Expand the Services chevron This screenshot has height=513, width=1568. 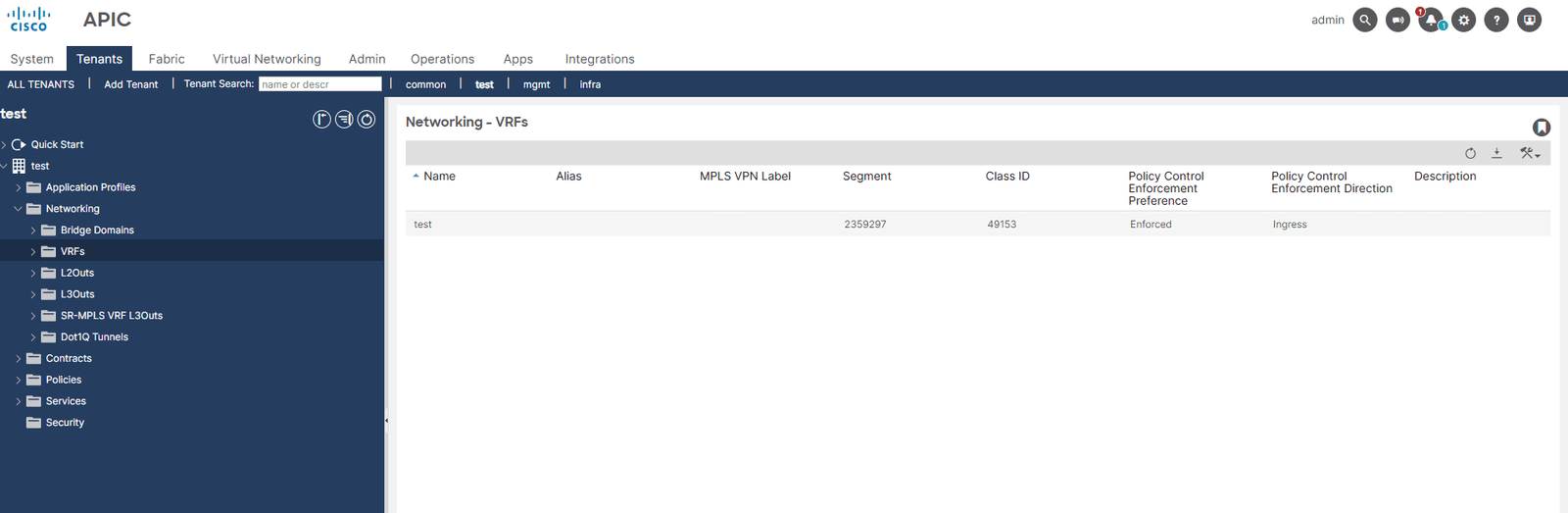click(x=19, y=401)
